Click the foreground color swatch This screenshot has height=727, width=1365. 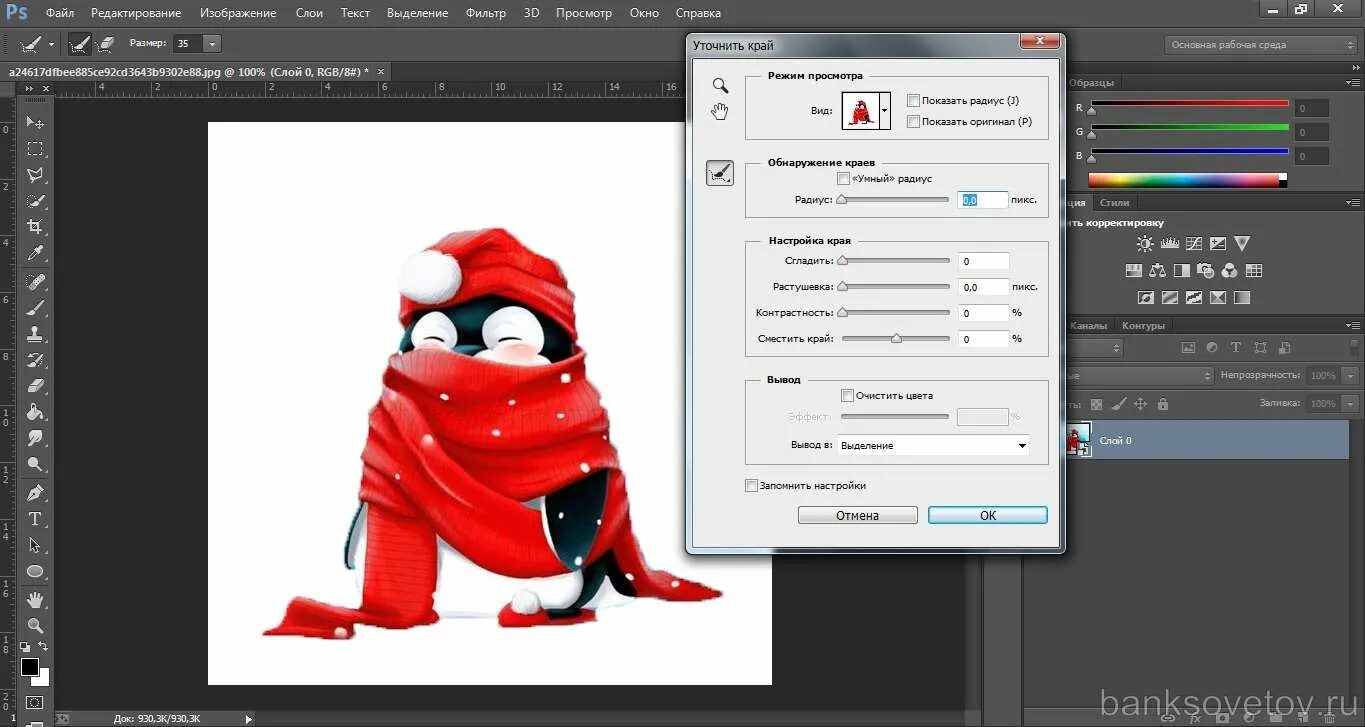pos(30,666)
